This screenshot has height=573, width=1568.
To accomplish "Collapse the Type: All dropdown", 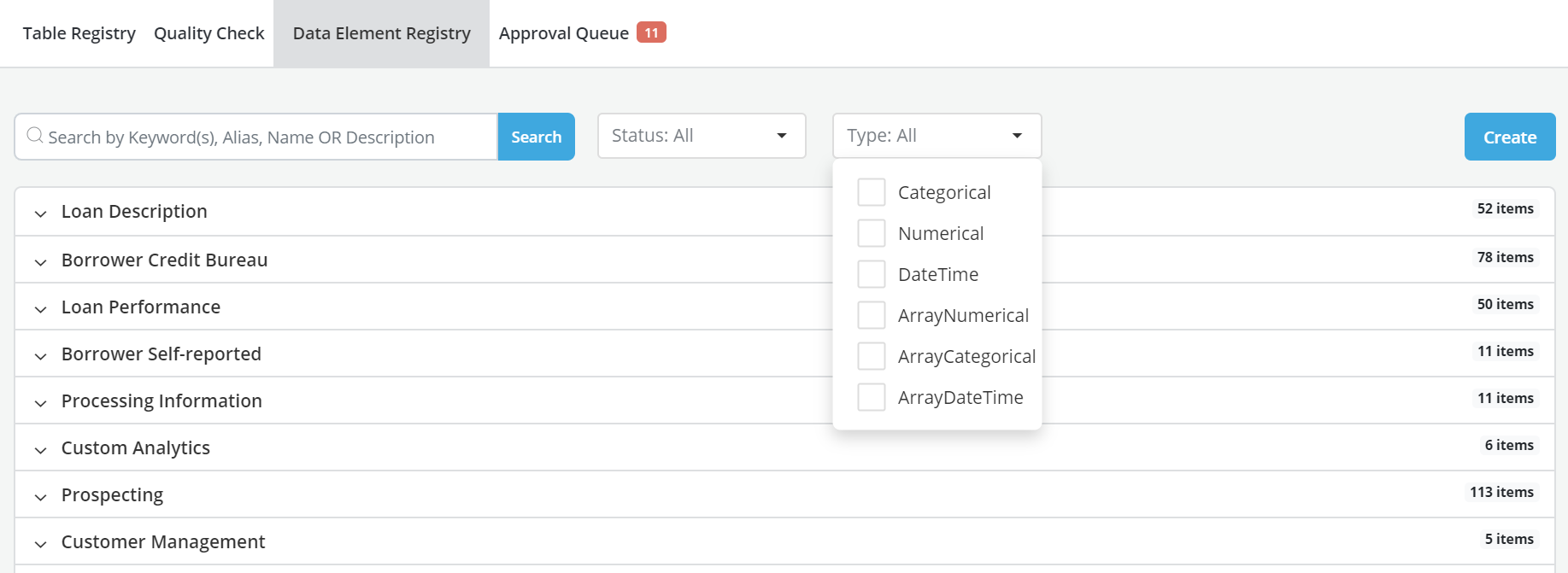I will tap(937, 136).
